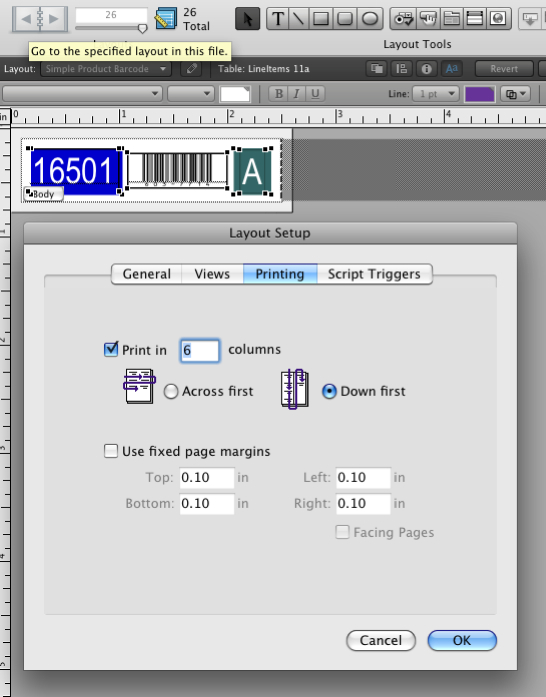Click the arrange panel icon in layout bar

[x=401, y=69]
